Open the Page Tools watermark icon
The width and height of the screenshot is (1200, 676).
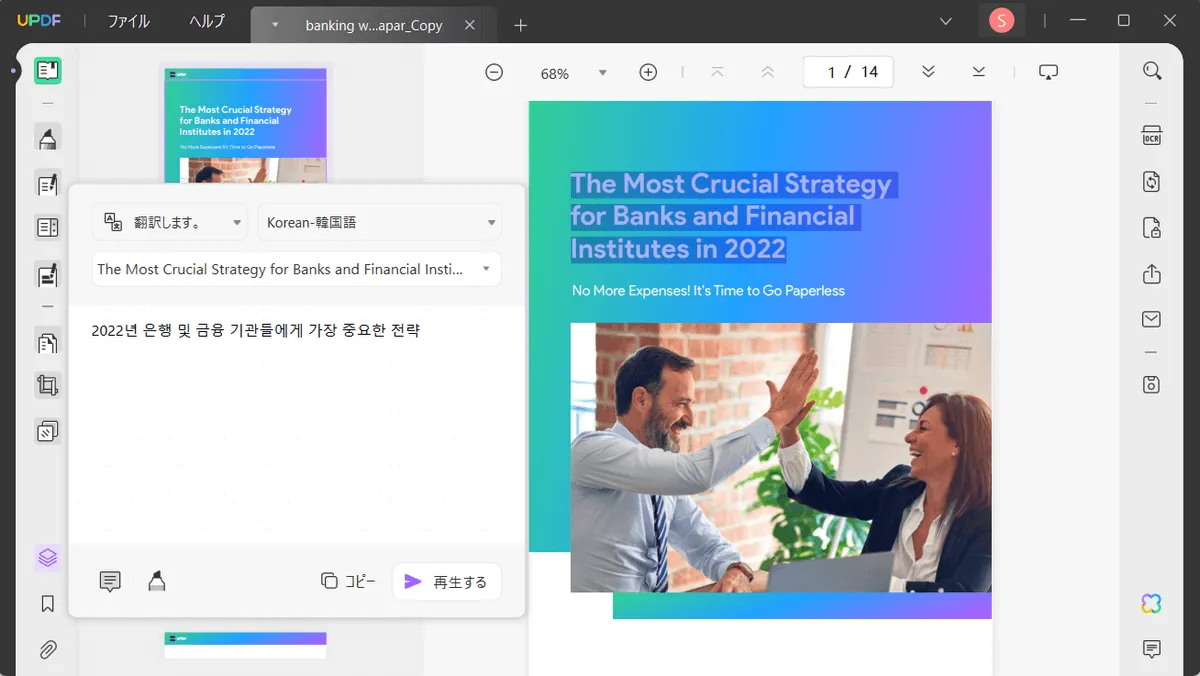click(47, 431)
